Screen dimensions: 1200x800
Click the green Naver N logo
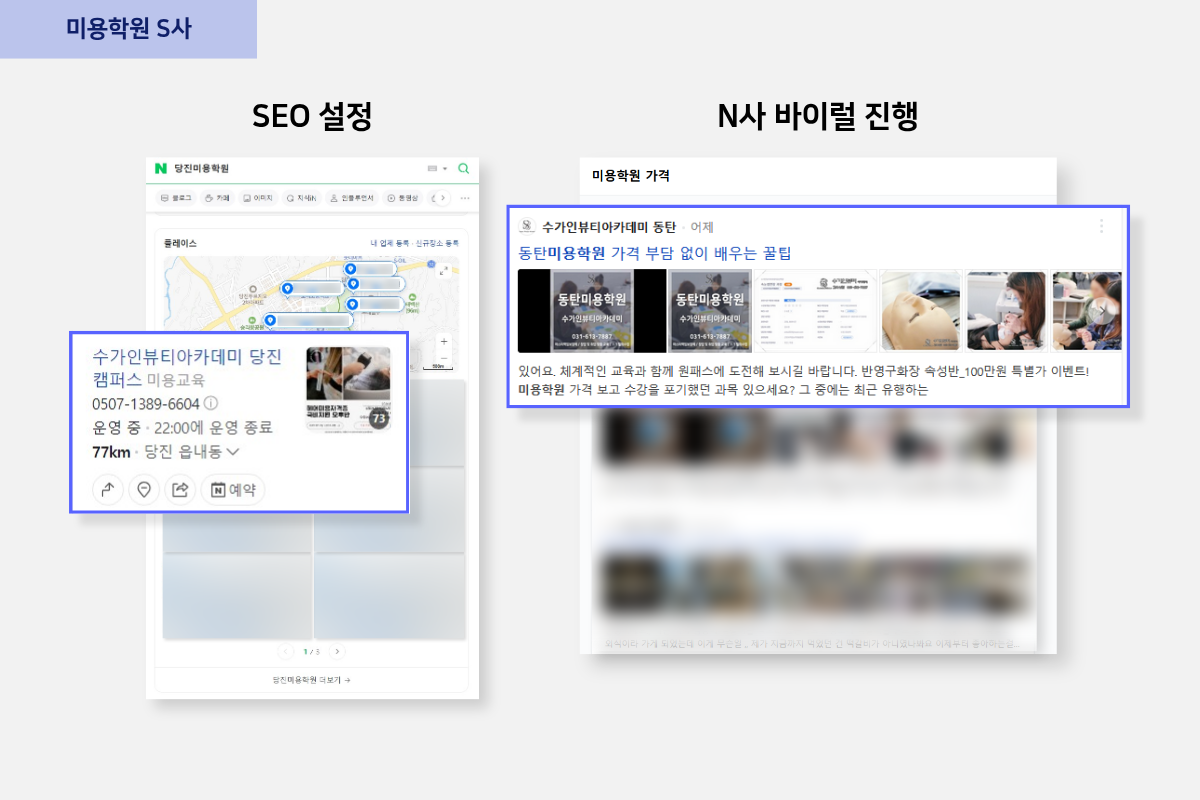point(160,169)
